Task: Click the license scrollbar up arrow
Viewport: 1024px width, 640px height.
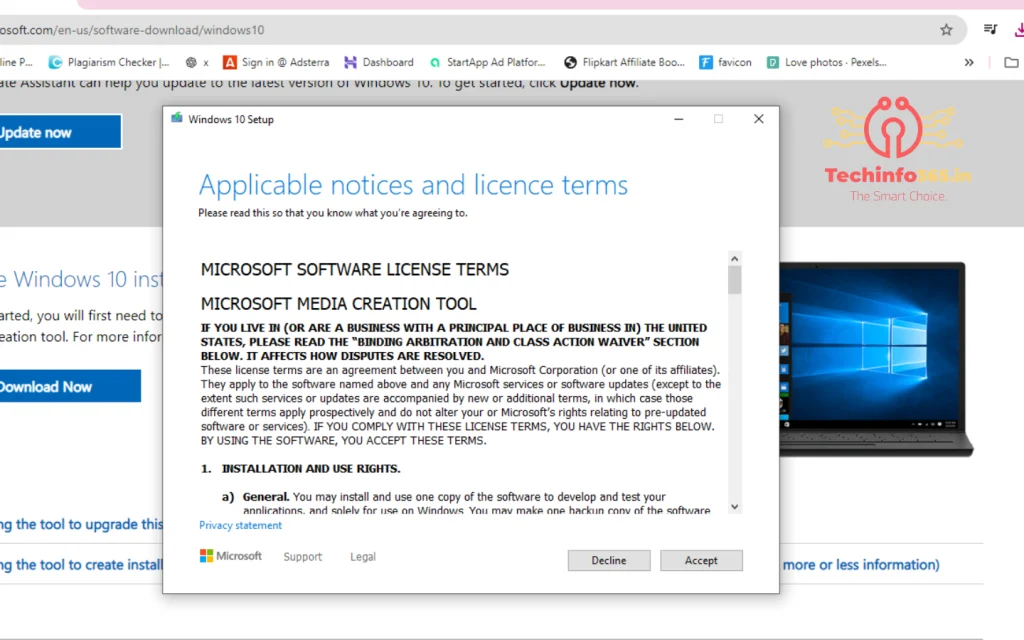Action: [x=734, y=257]
